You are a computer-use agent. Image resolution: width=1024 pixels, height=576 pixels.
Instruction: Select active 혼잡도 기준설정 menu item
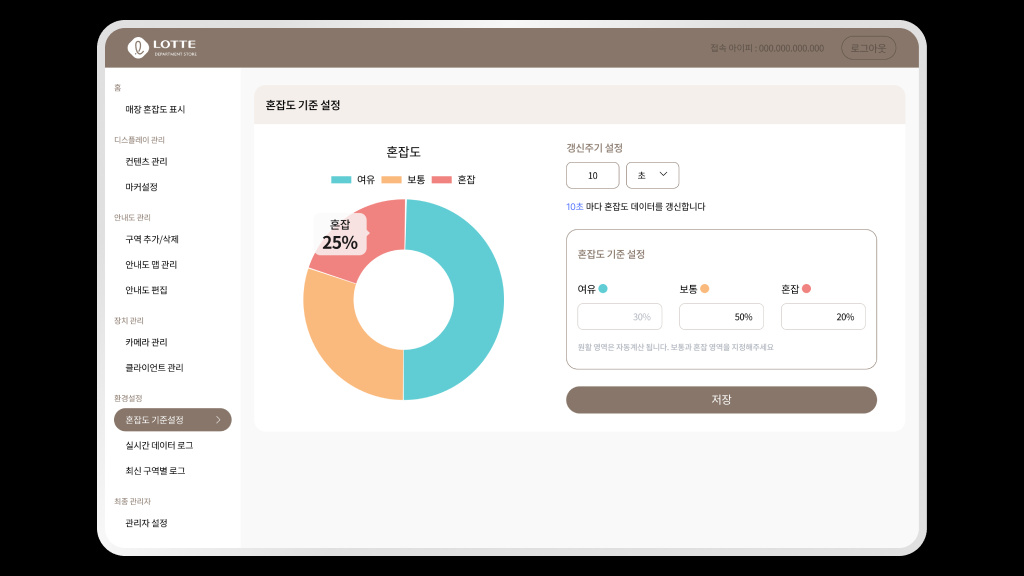172,420
